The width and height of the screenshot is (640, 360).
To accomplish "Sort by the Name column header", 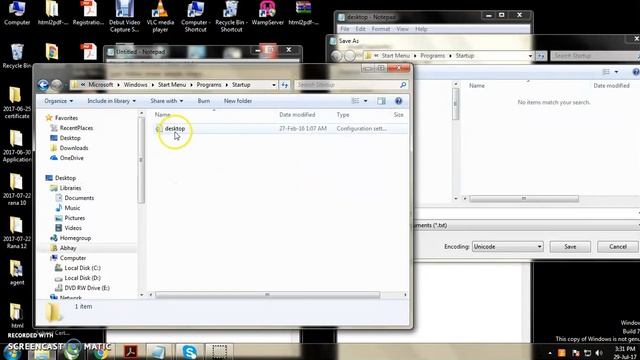I will [213, 115].
